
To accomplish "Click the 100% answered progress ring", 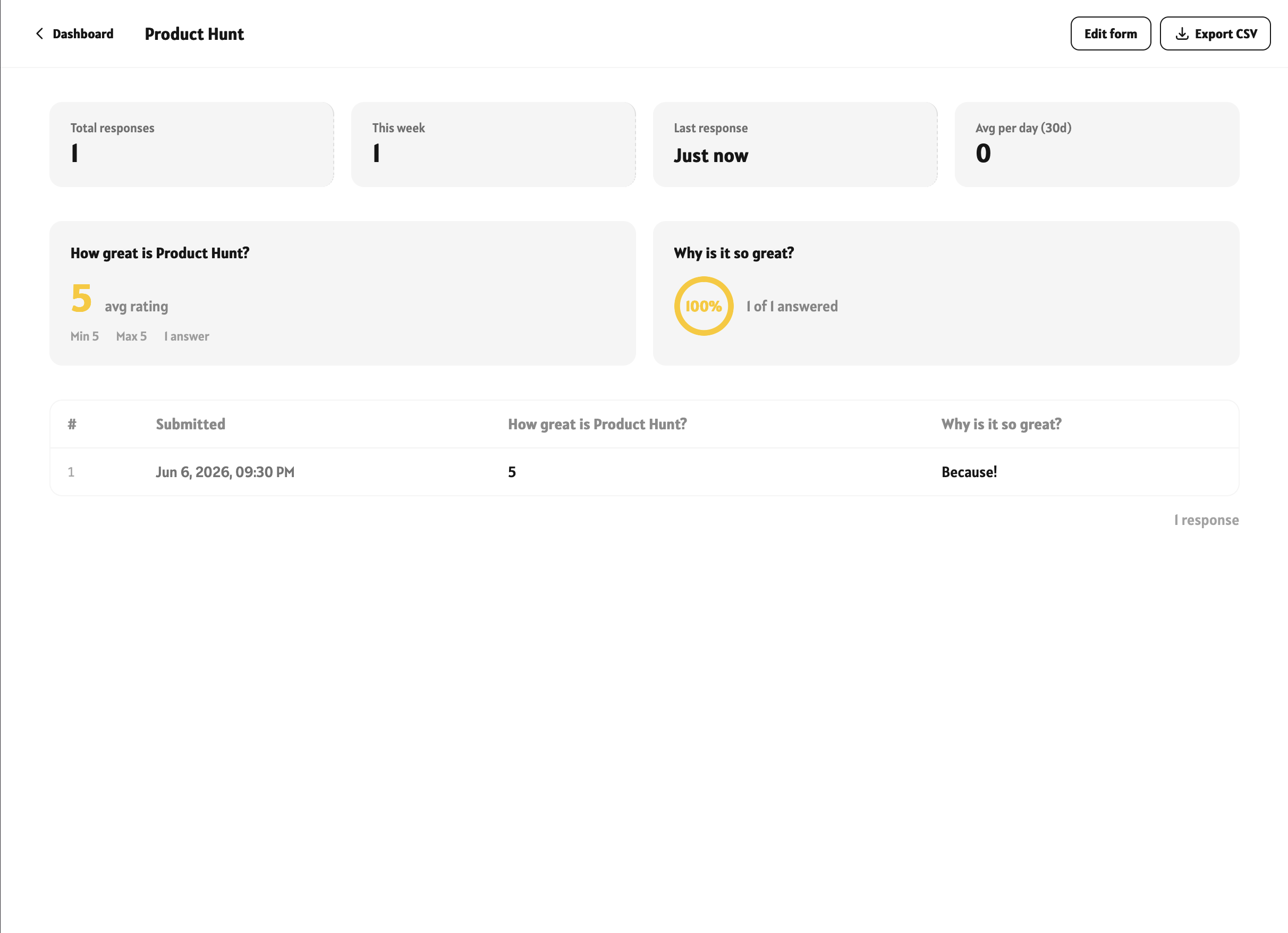I will click(704, 306).
